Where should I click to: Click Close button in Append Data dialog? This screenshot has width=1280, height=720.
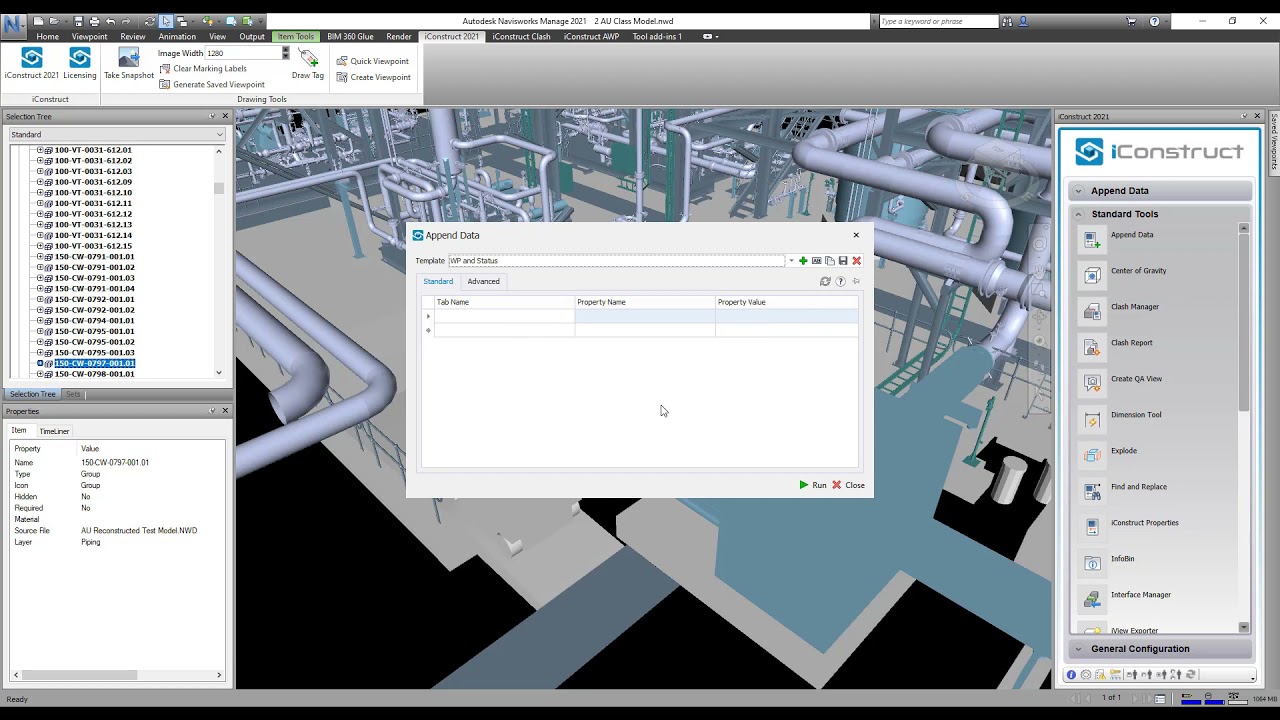point(848,485)
